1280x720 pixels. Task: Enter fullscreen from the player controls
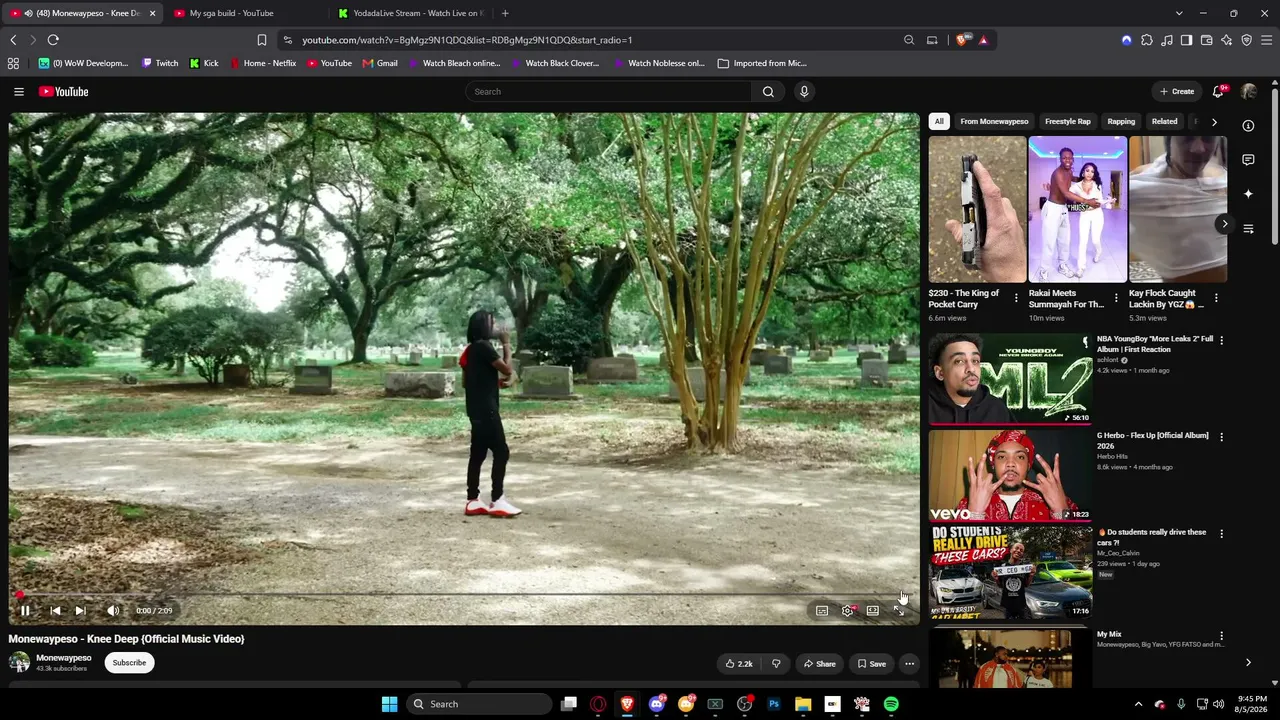pos(898,610)
